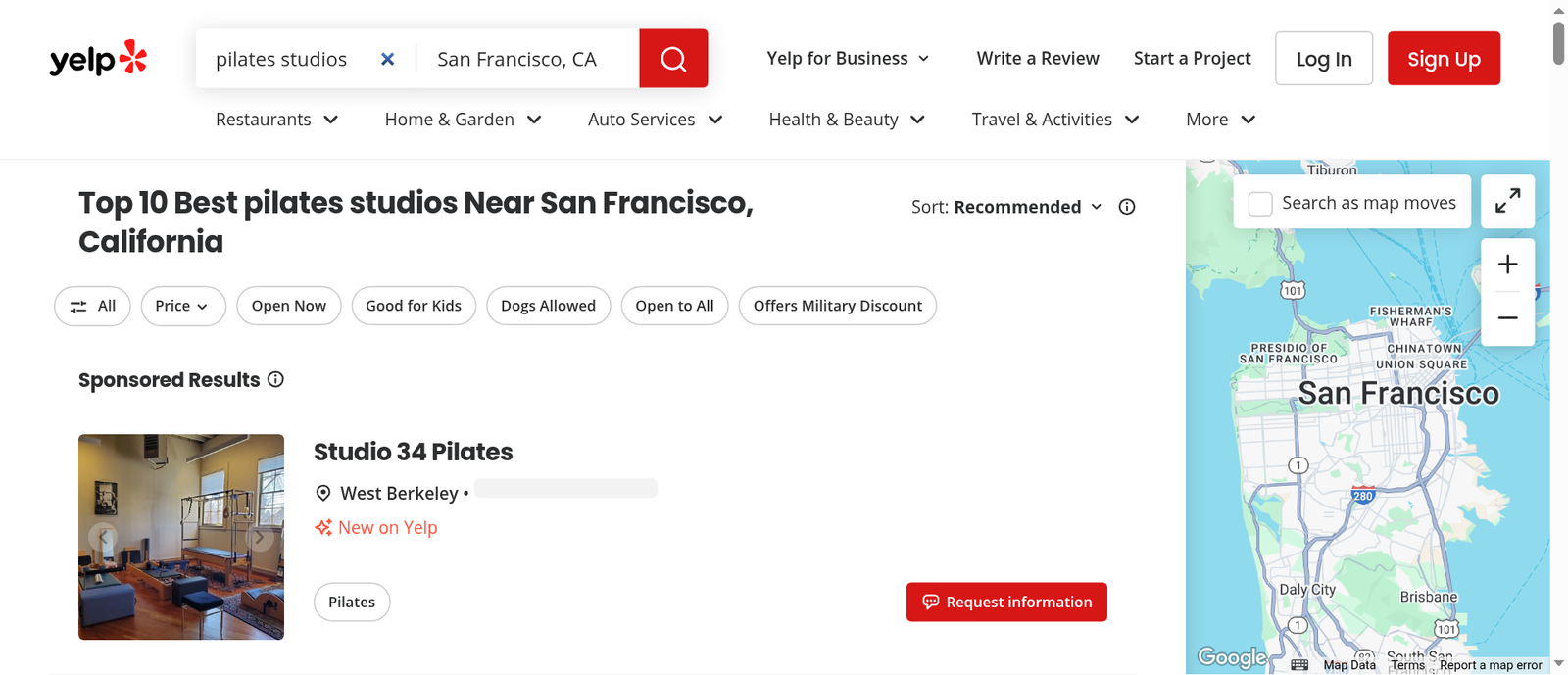Image resolution: width=1568 pixels, height=675 pixels.
Task: Expand the Travel & Activities menu
Action: pos(1055,120)
